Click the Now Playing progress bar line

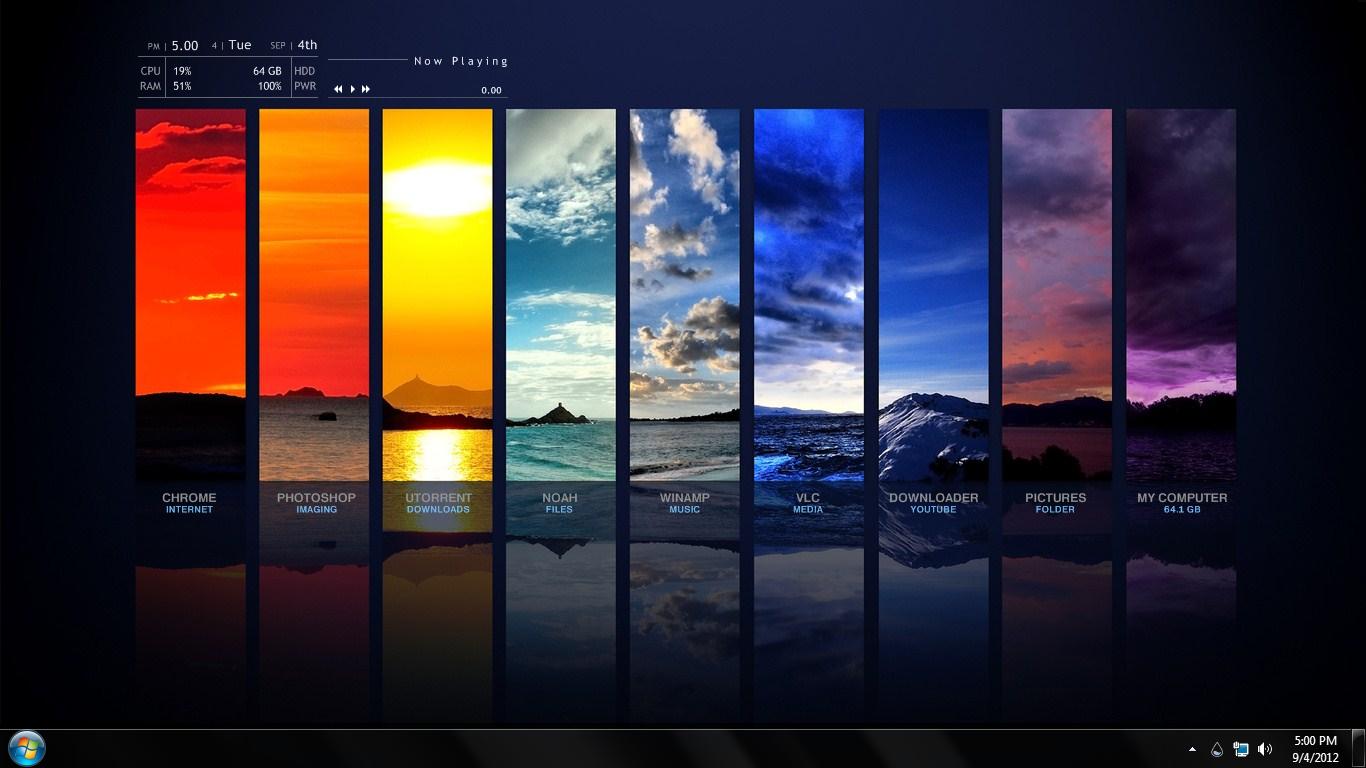368,60
